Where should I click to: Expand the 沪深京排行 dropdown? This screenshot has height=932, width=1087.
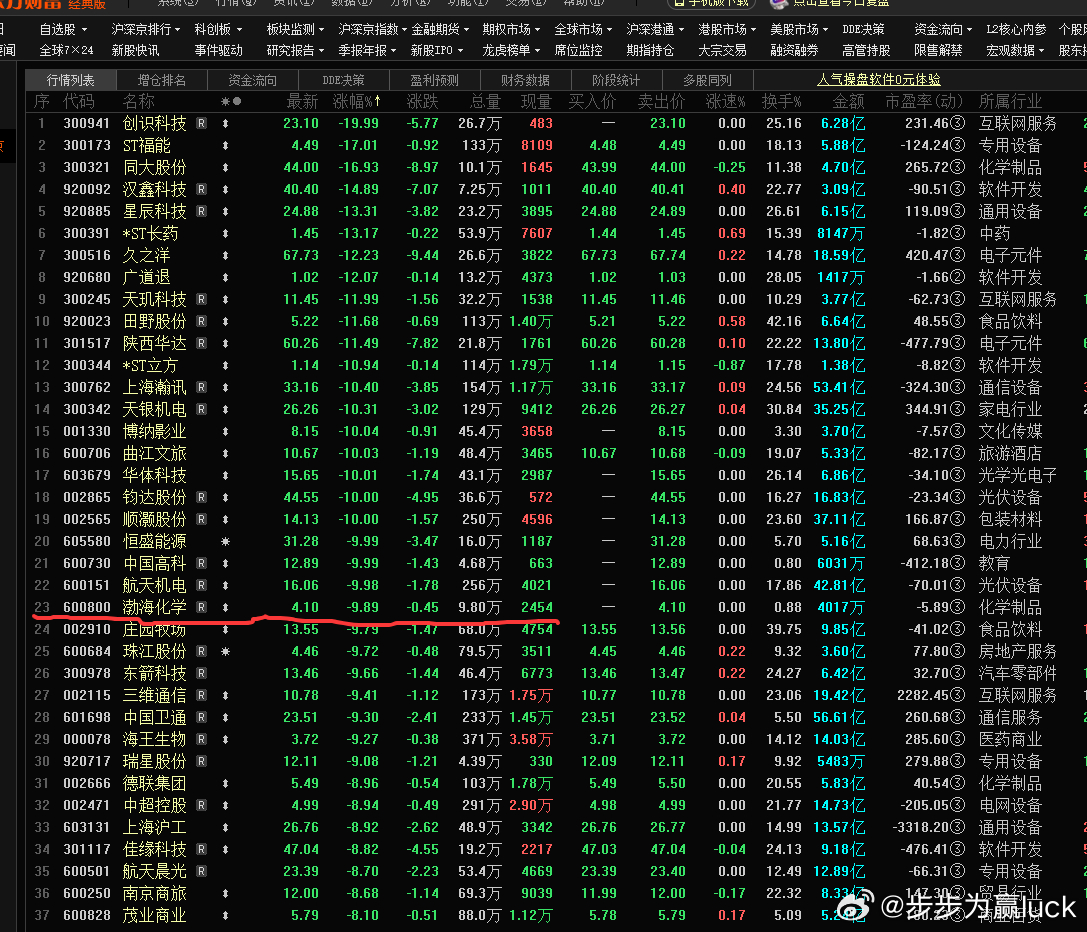point(146,29)
